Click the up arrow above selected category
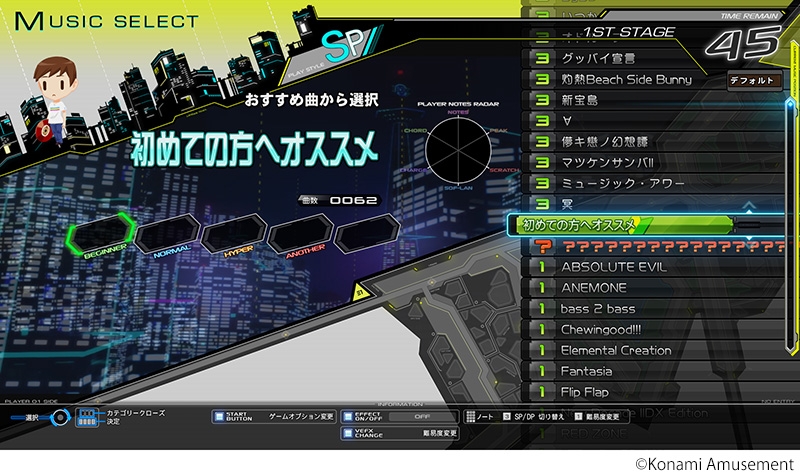 748,206
